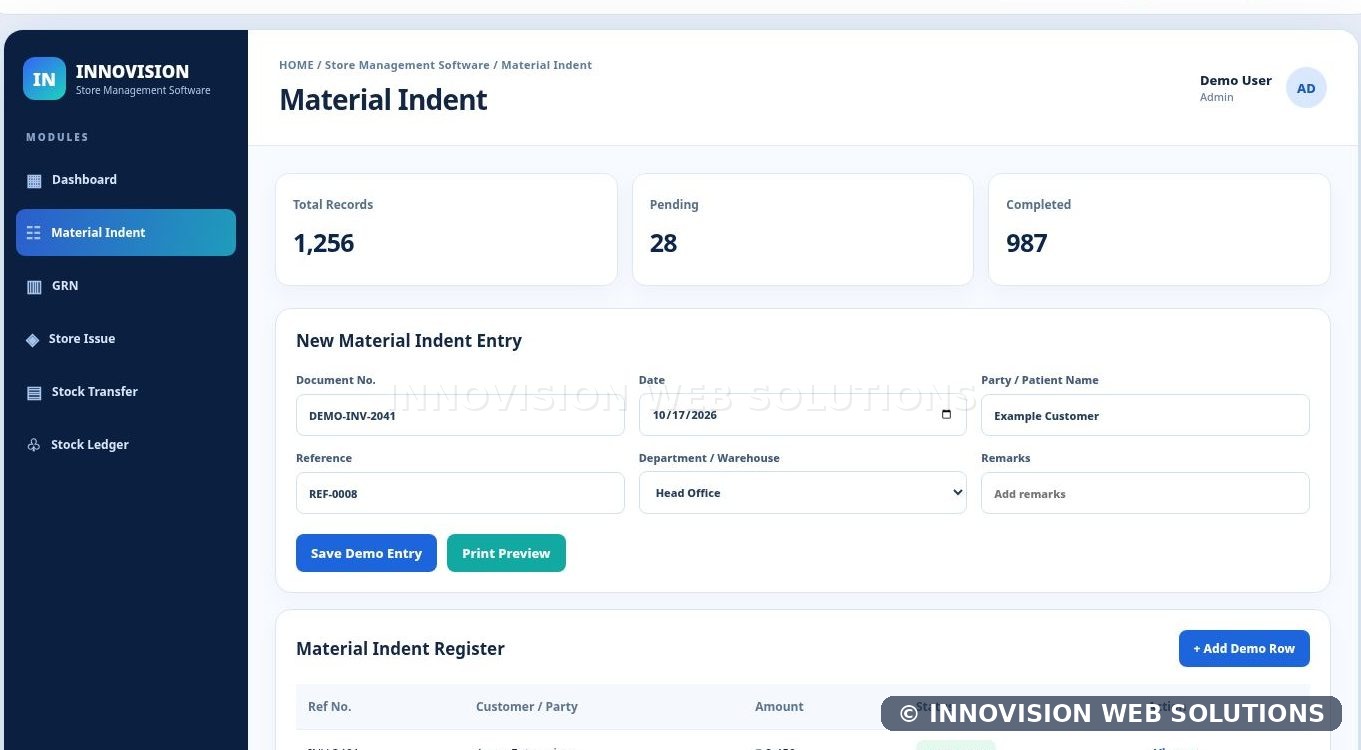Image resolution: width=1361 pixels, height=750 pixels.
Task: Go to Dashboard module
Action: tap(126, 180)
